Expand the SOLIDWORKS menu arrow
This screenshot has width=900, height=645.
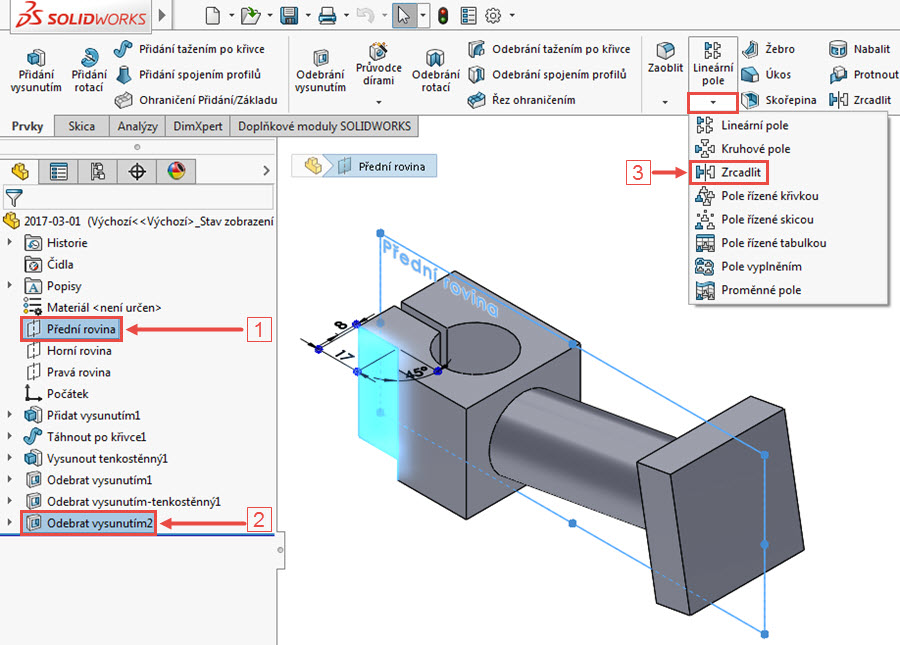click(162, 15)
